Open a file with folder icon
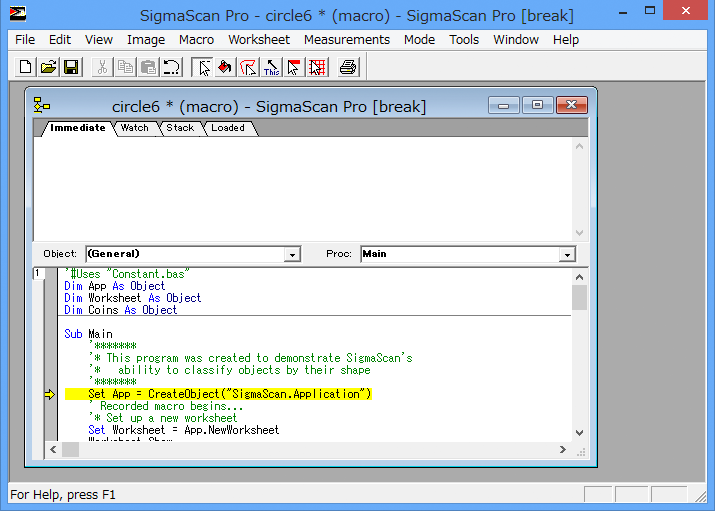 pyautogui.click(x=48, y=67)
